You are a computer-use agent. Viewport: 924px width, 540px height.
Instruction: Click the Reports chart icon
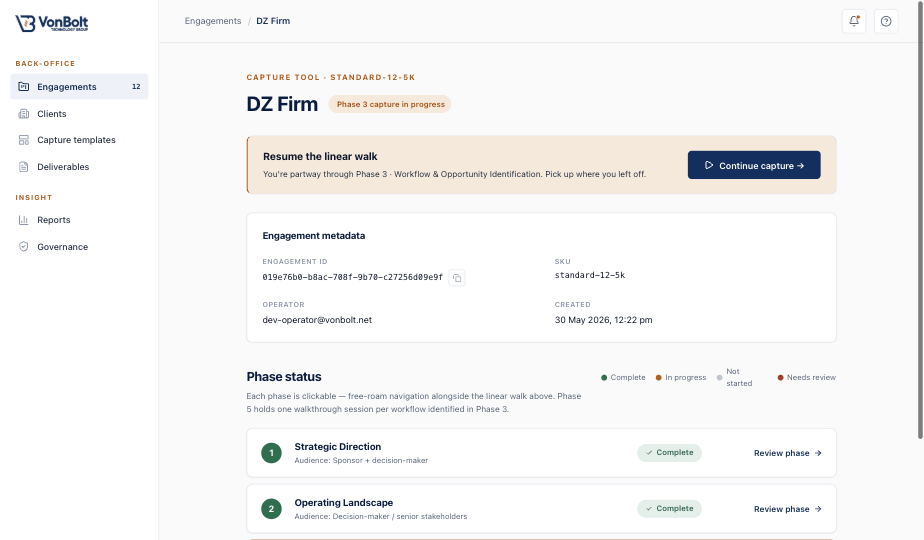[x=24, y=220]
